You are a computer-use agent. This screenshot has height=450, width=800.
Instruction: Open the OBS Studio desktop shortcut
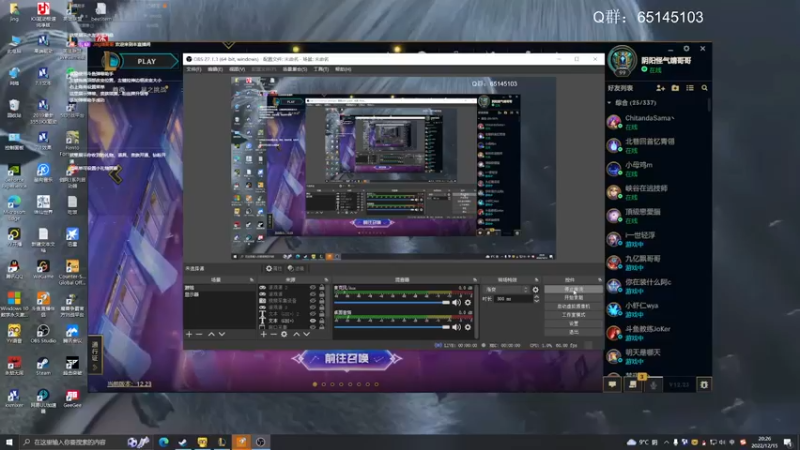coord(43,333)
